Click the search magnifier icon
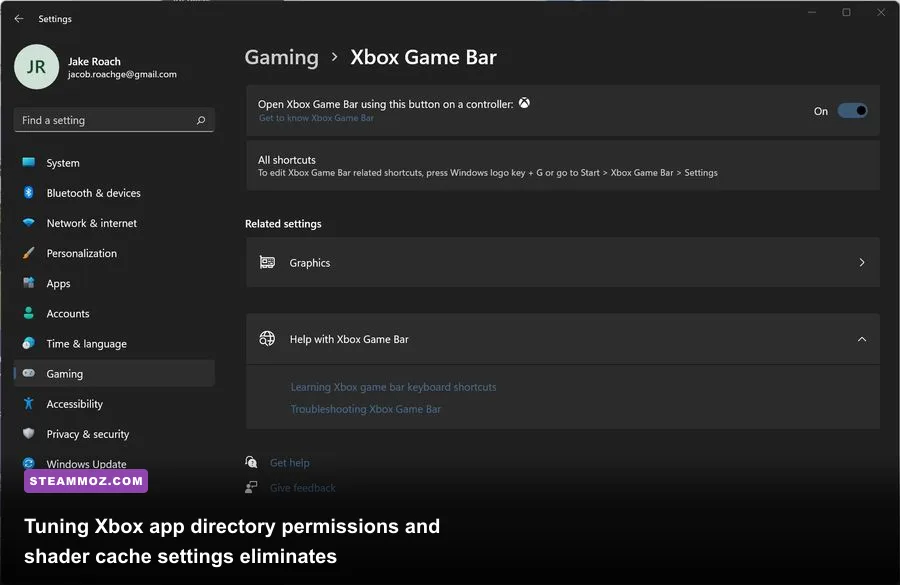The image size is (900, 585). (x=201, y=120)
